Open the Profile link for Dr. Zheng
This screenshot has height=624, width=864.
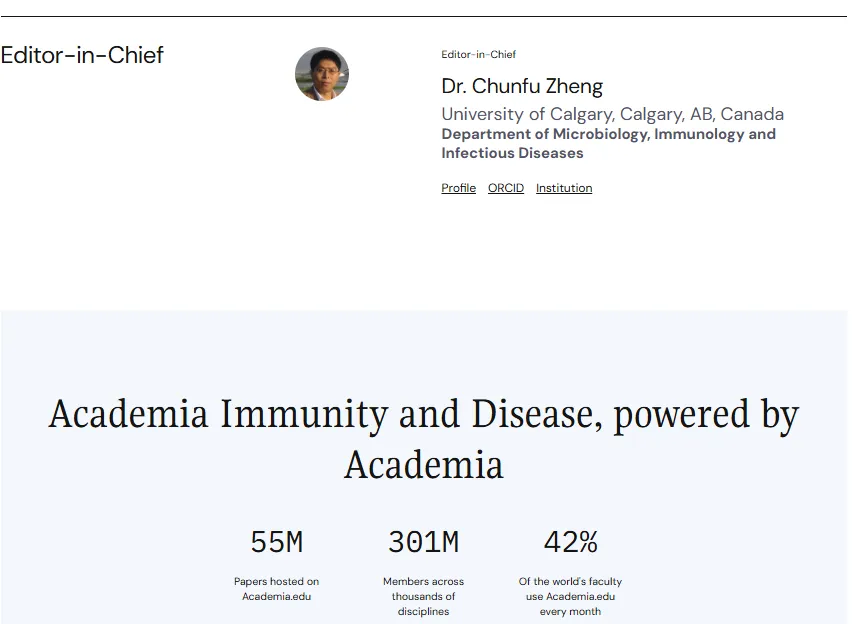[458, 188]
